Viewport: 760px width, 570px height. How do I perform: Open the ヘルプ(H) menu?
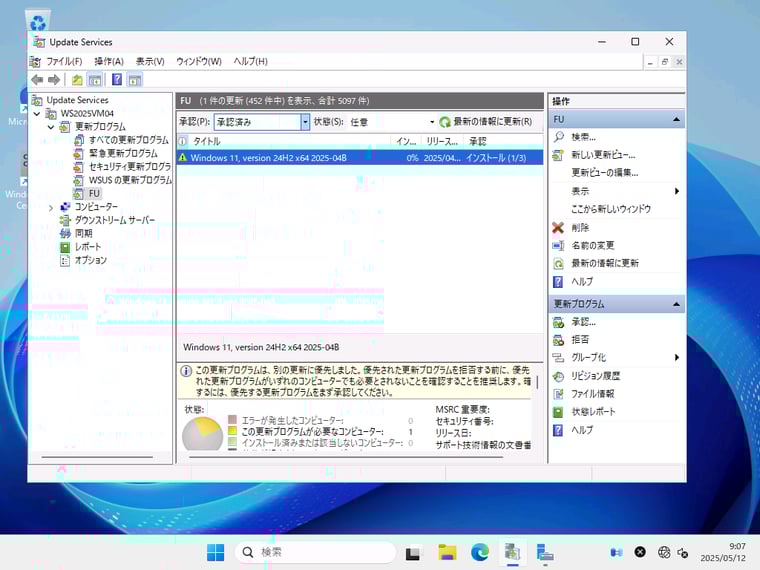(251, 62)
